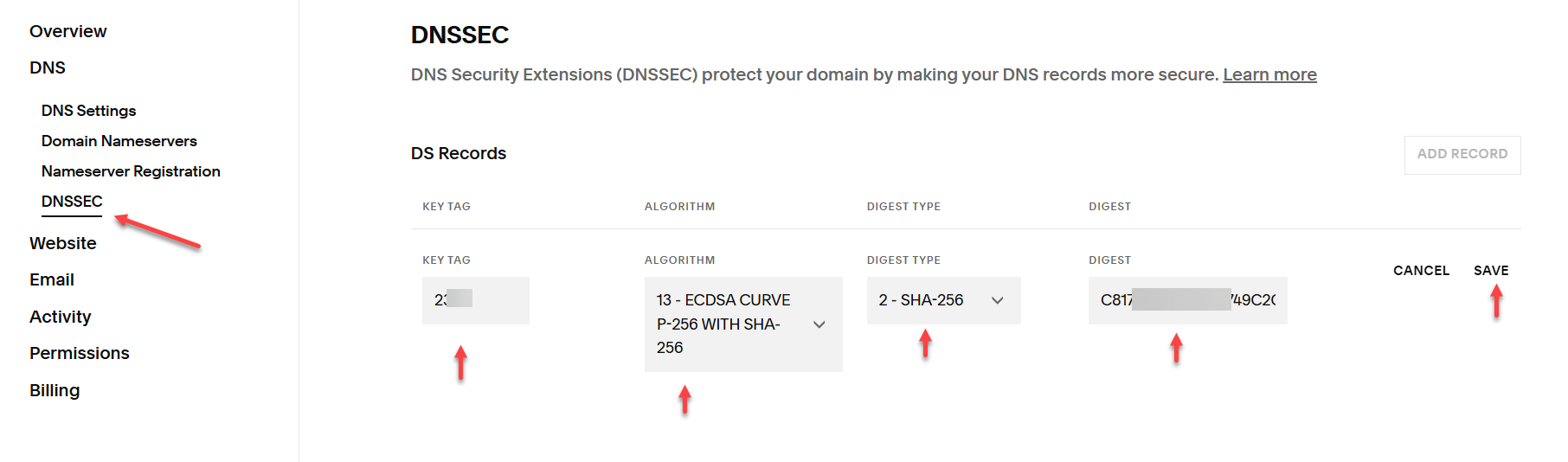Follow the Learn more link
This screenshot has width=1568, height=462.
(x=1269, y=74)
